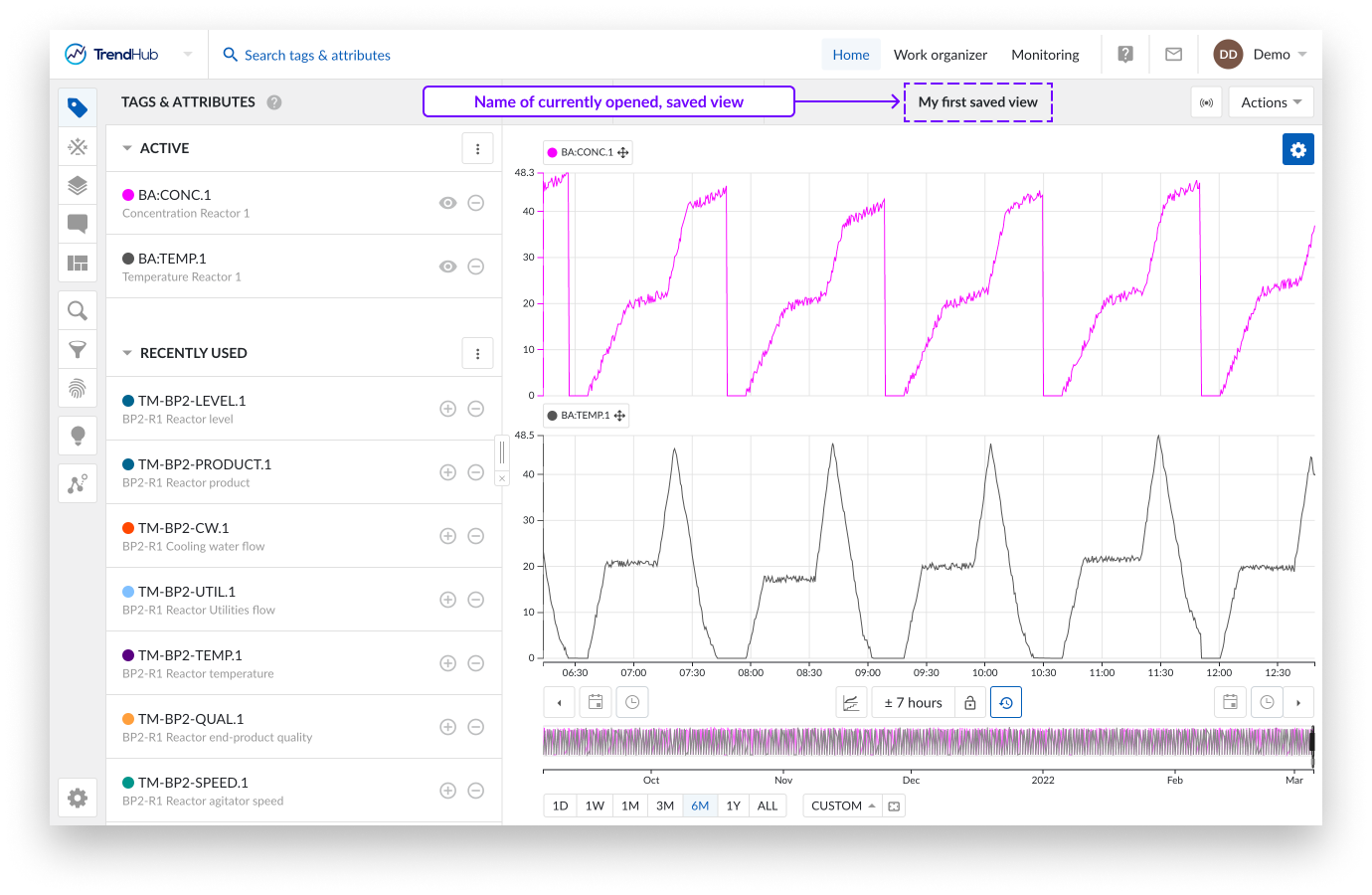The width and height of the screenshot is (1372, 895).
Task: Open the layers icon in sidebar
Action: point(78,185)
